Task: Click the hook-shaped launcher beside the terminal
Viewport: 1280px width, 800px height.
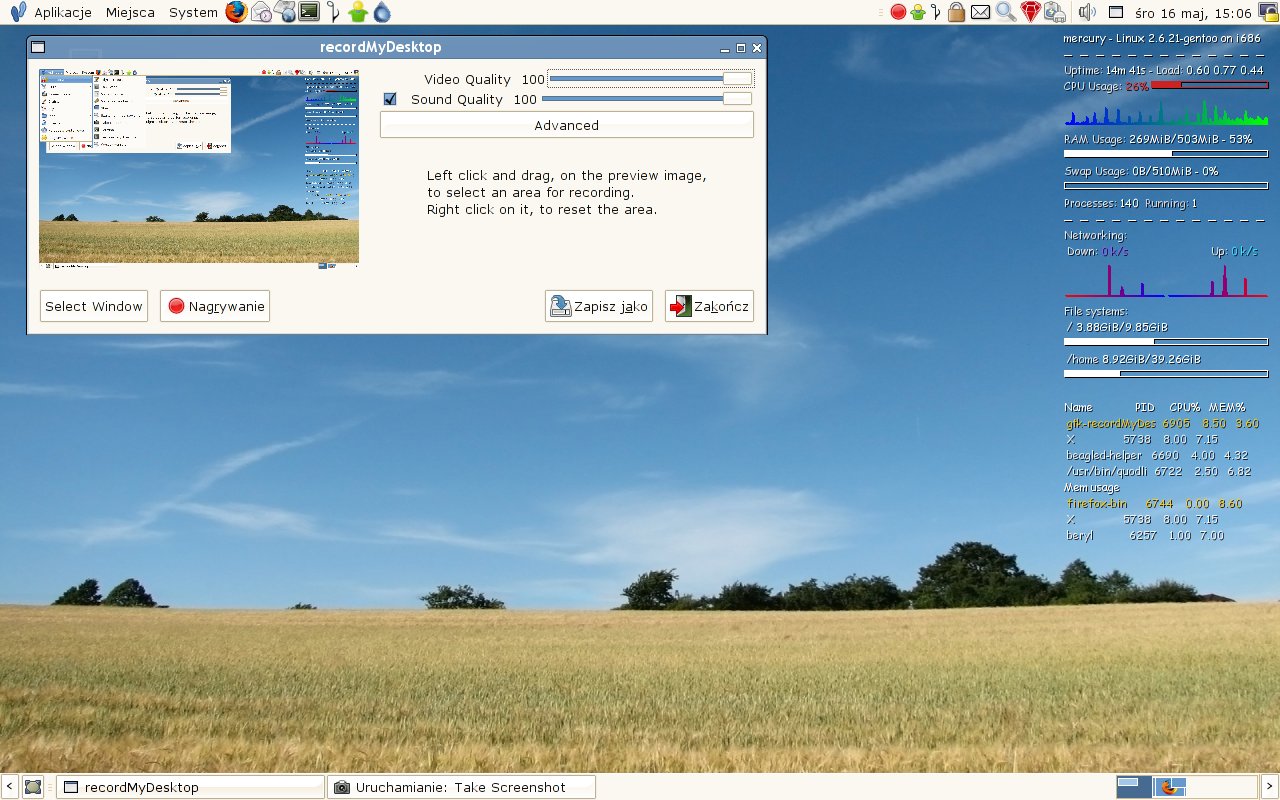Action: pyautogui.click(x=335, y=12)
